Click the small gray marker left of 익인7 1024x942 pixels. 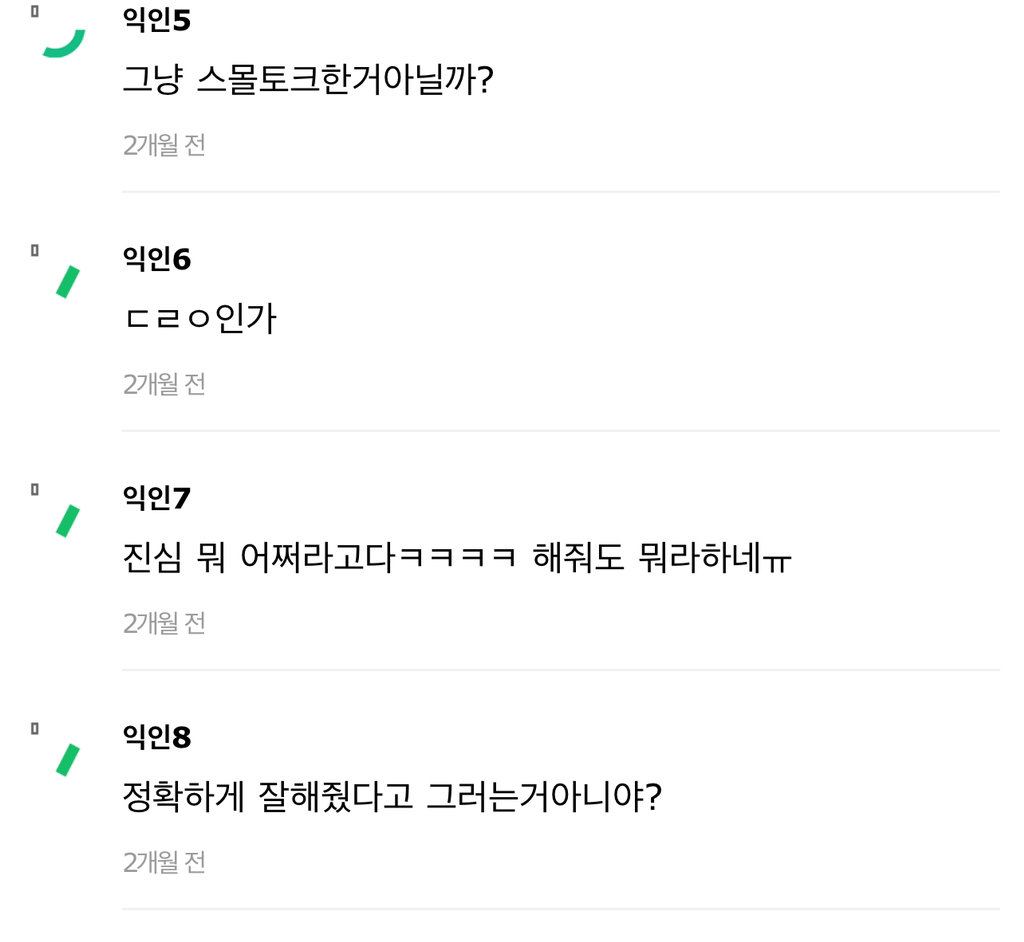click(x=35, y=490)
